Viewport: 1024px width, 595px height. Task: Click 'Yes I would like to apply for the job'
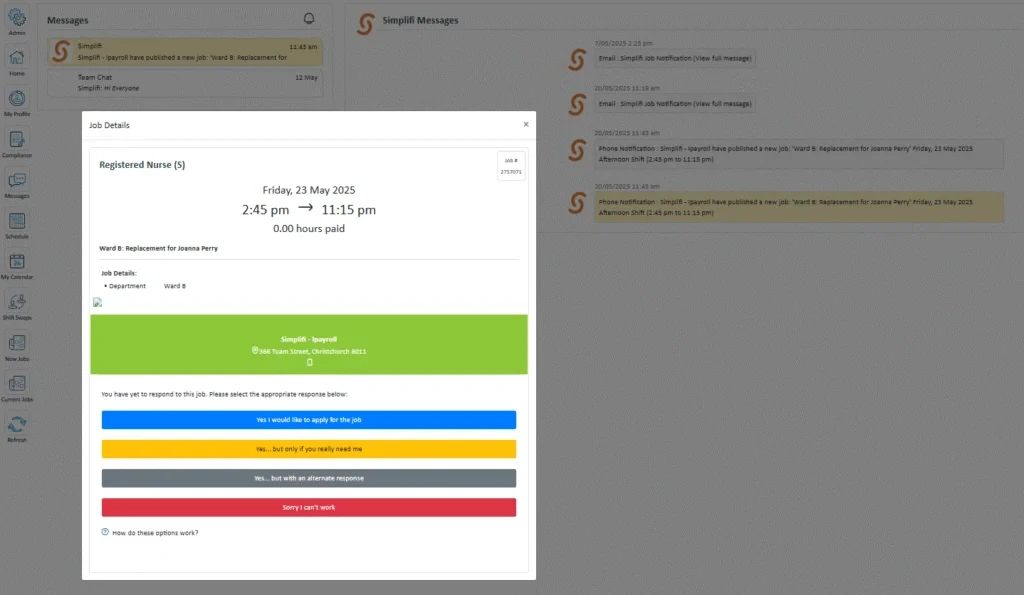pyautogui.click(x=309, y=419)
